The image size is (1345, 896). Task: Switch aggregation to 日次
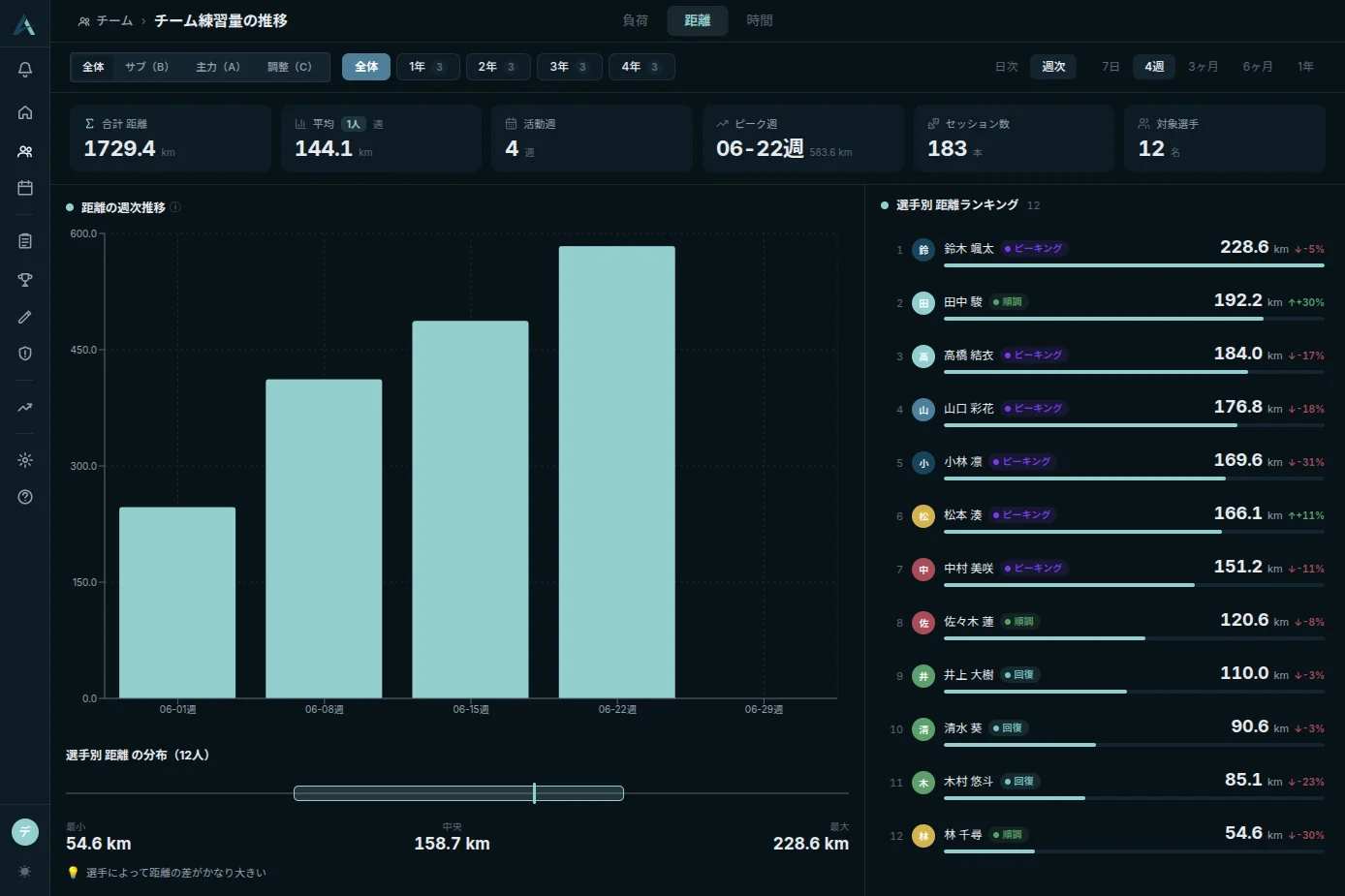[x=1006, y=67]
